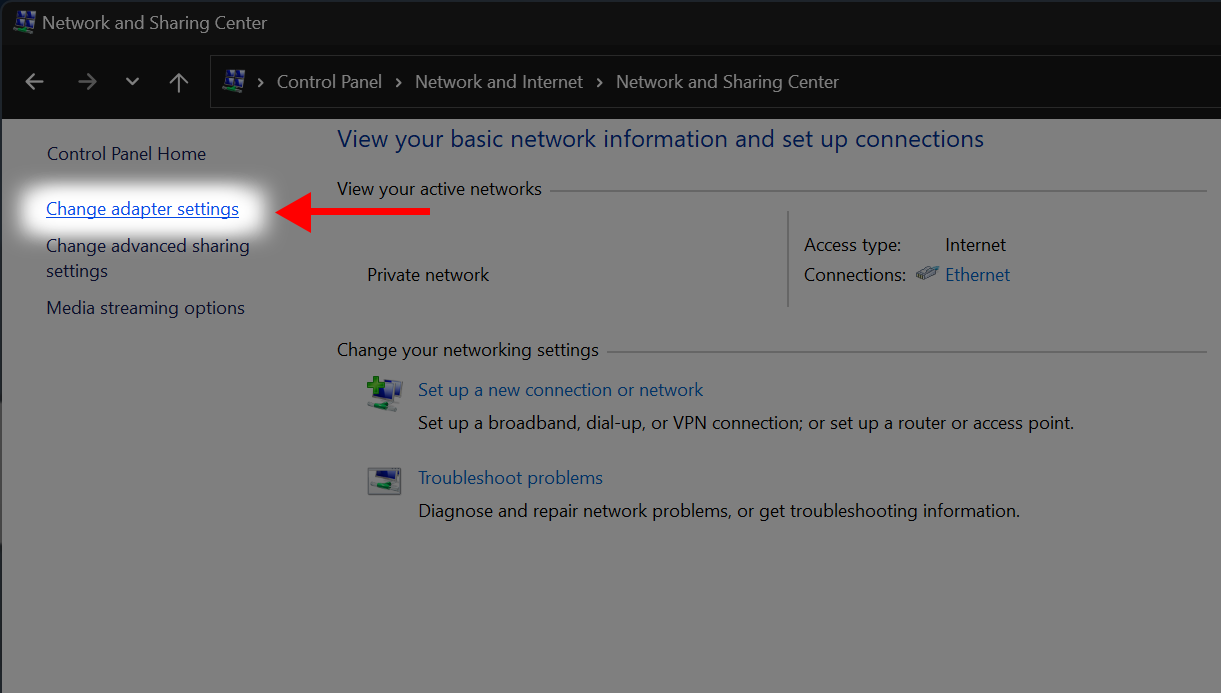Select Network and Internet breadcrumb
Viewport: 1221px width, 693px height.
499,82
